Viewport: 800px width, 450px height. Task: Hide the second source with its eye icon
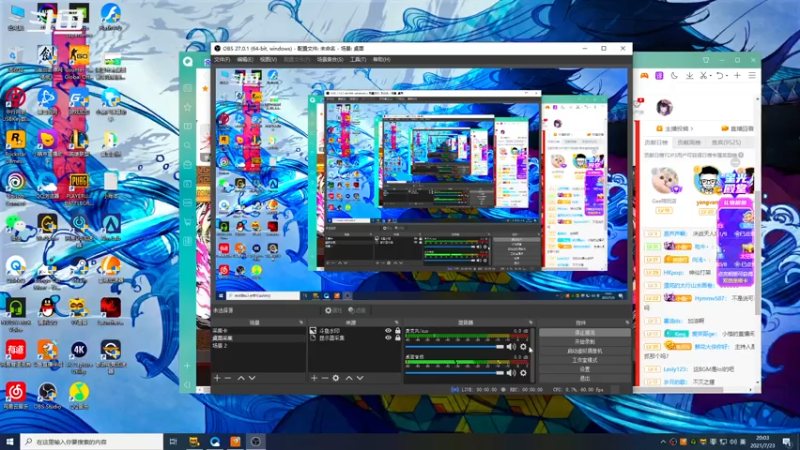pyautogui.click(x=388, y=338)
